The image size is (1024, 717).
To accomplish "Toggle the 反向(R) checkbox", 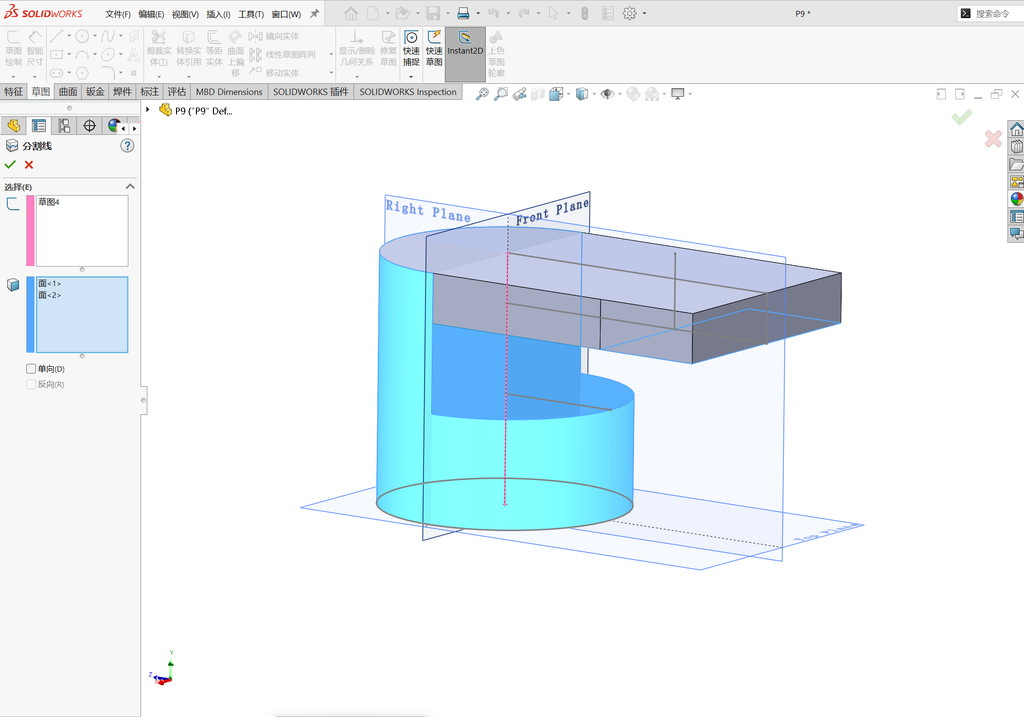I will pos(31,384).
